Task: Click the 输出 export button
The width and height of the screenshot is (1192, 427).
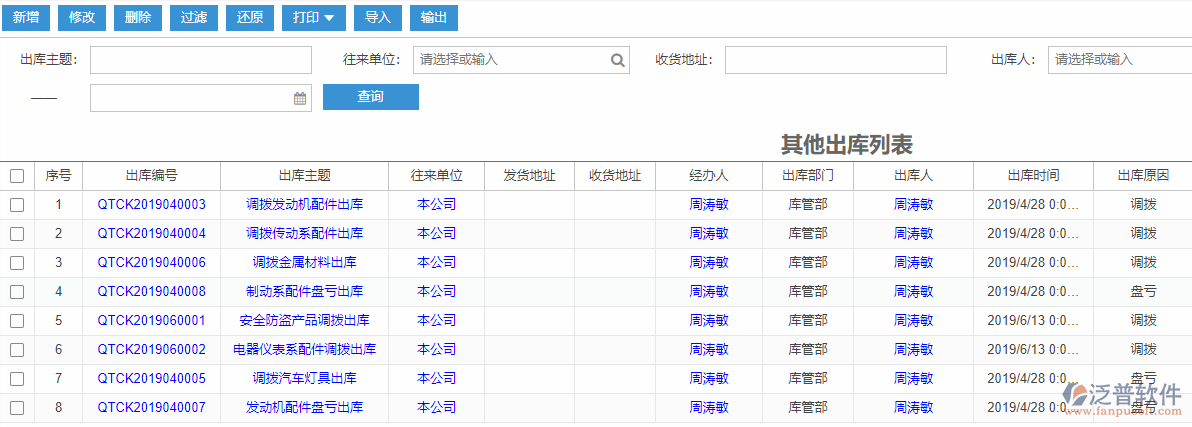Action: pos(434,17)
